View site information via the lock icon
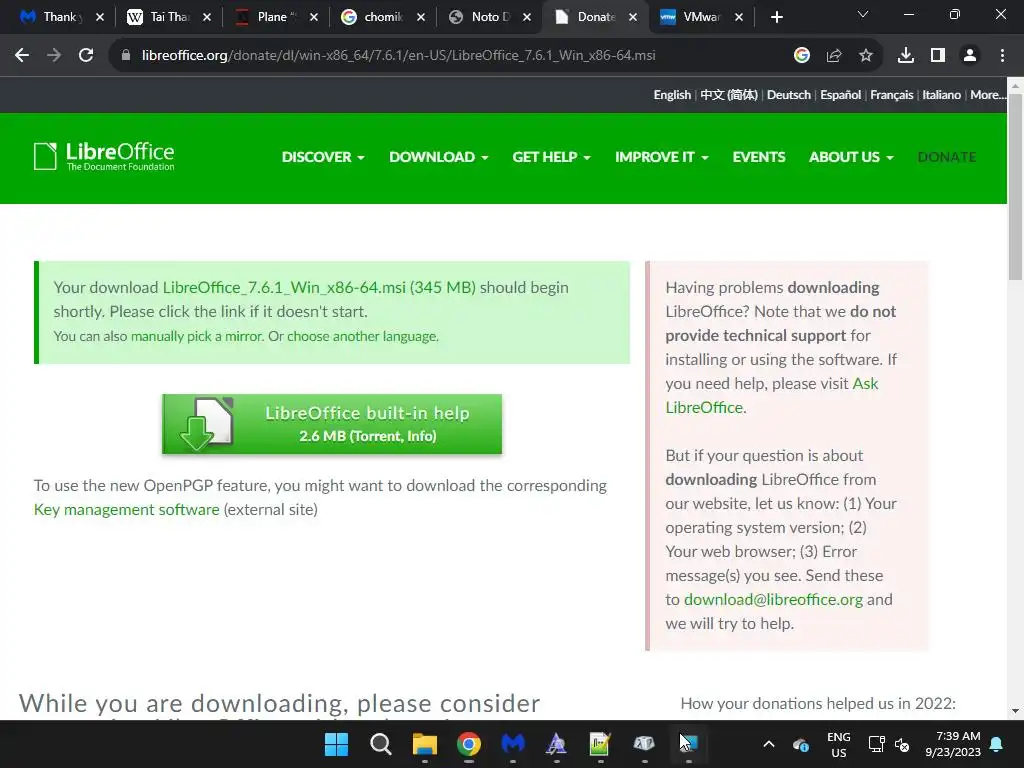Viewport: 1024px width, 768px height. click(126, 56)
